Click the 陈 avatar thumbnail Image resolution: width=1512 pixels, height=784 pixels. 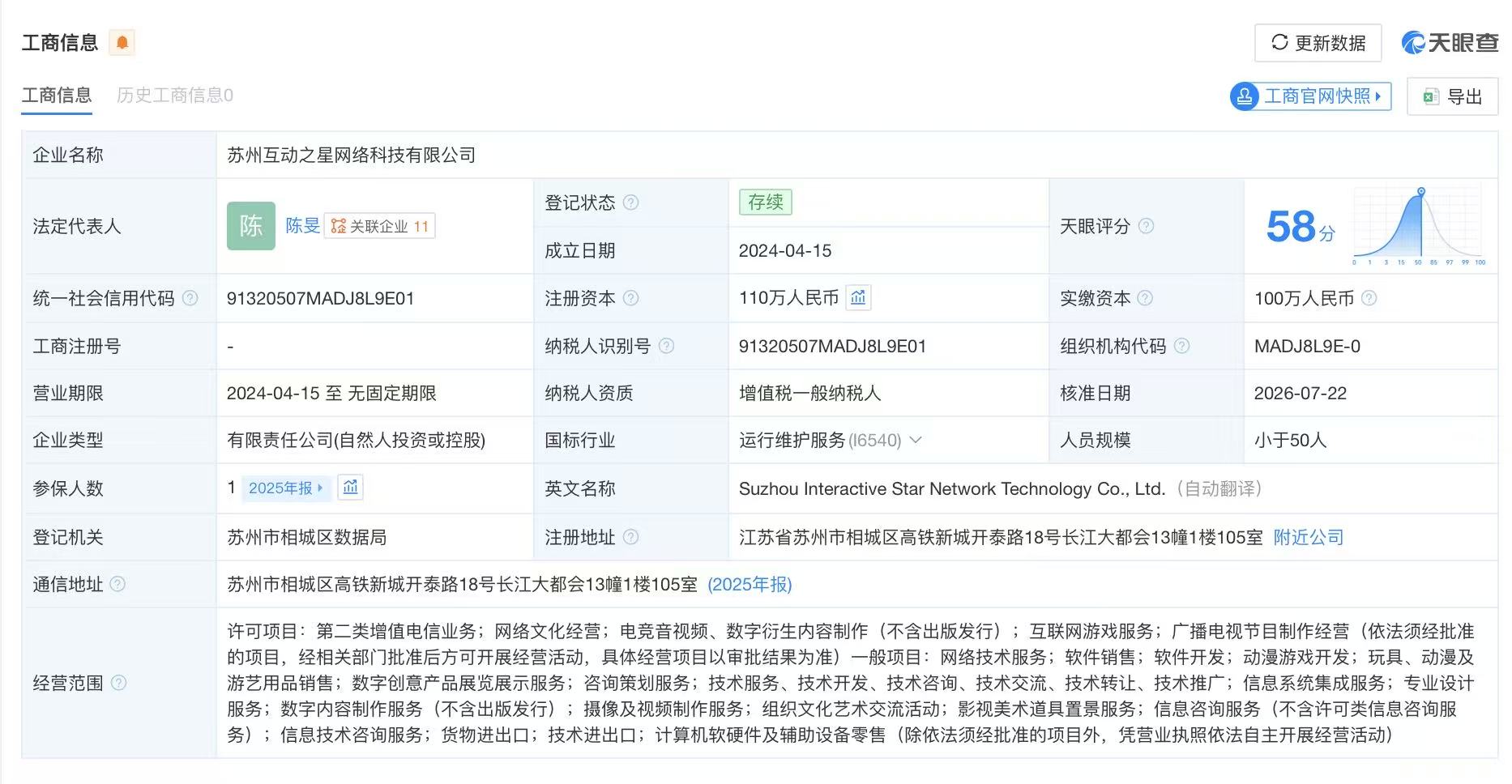[x=251, y=226]
